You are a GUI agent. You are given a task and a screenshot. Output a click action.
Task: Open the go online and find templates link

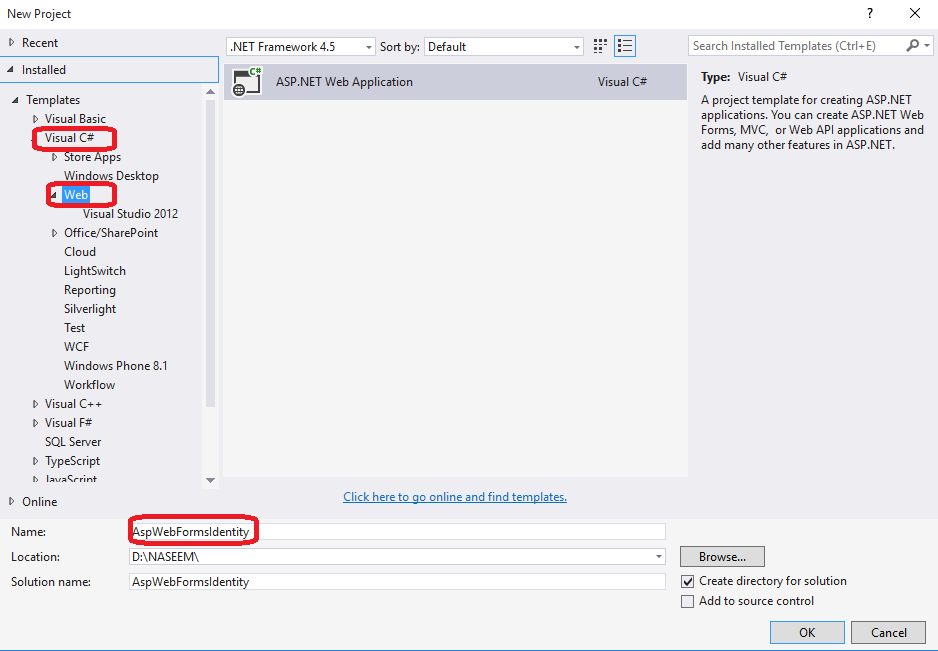point(455,497)
